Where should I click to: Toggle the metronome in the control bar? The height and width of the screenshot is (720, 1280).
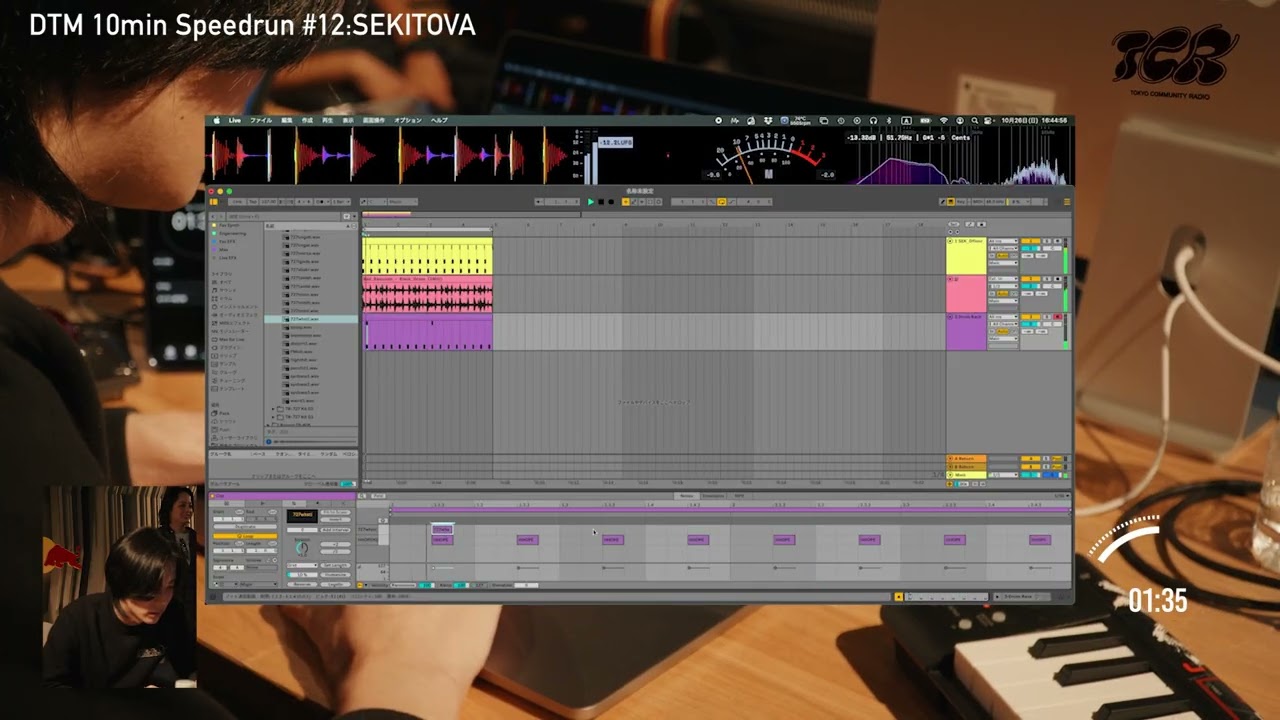pyautogui.click(x=321, y=202)
